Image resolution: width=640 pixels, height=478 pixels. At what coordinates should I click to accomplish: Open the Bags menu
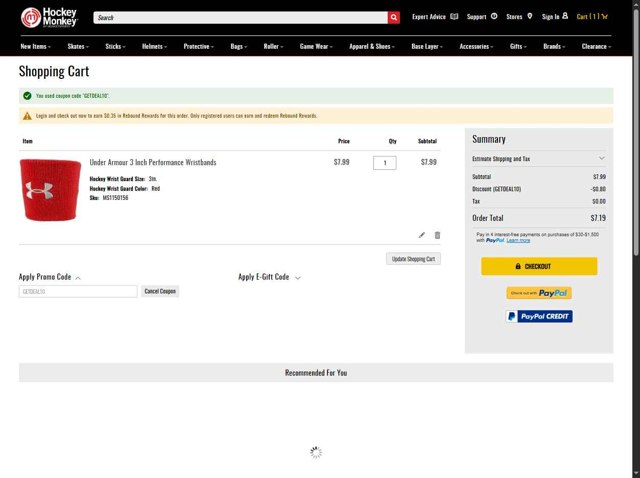(238, 47)
